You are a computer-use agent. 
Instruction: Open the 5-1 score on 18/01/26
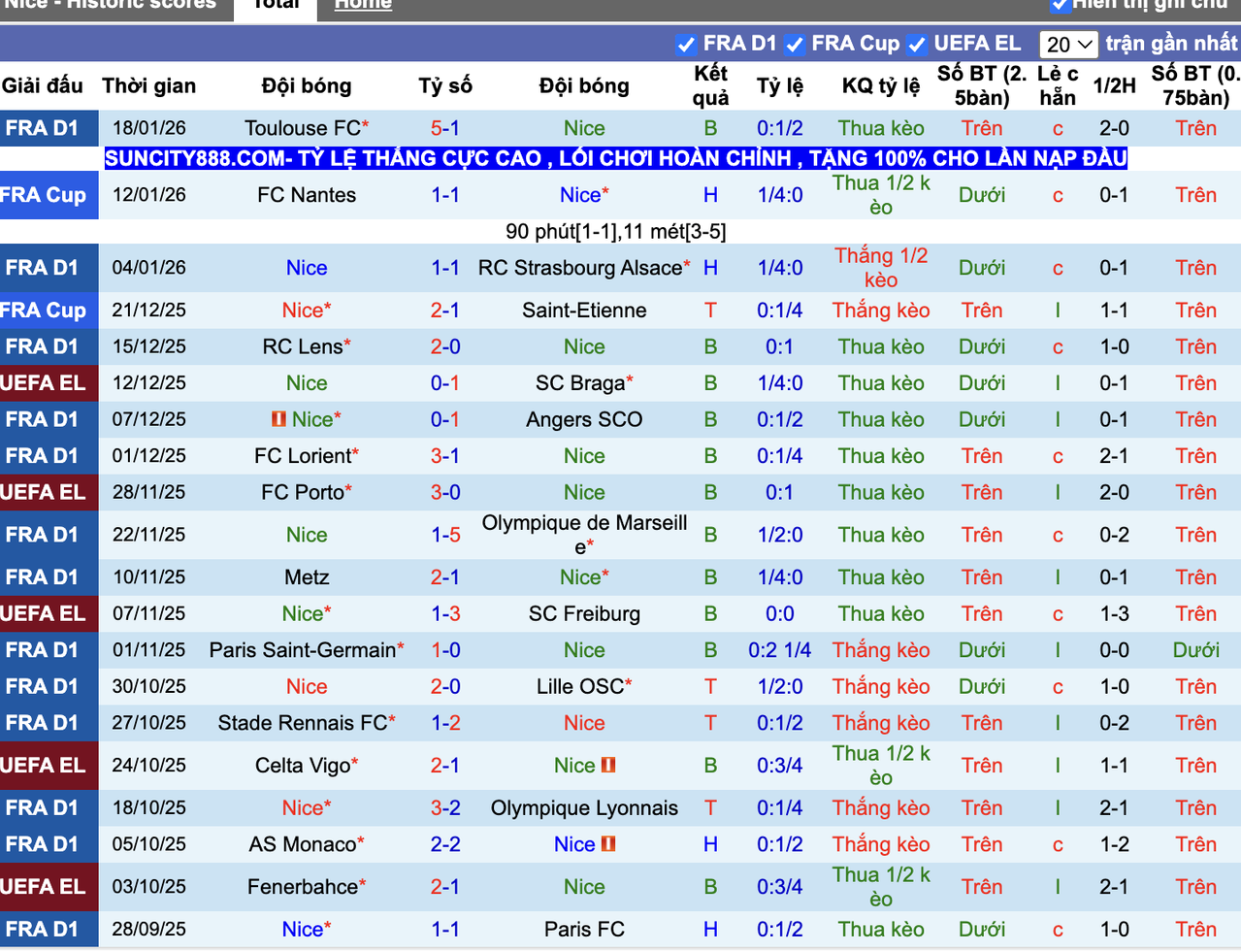point(445,128)
